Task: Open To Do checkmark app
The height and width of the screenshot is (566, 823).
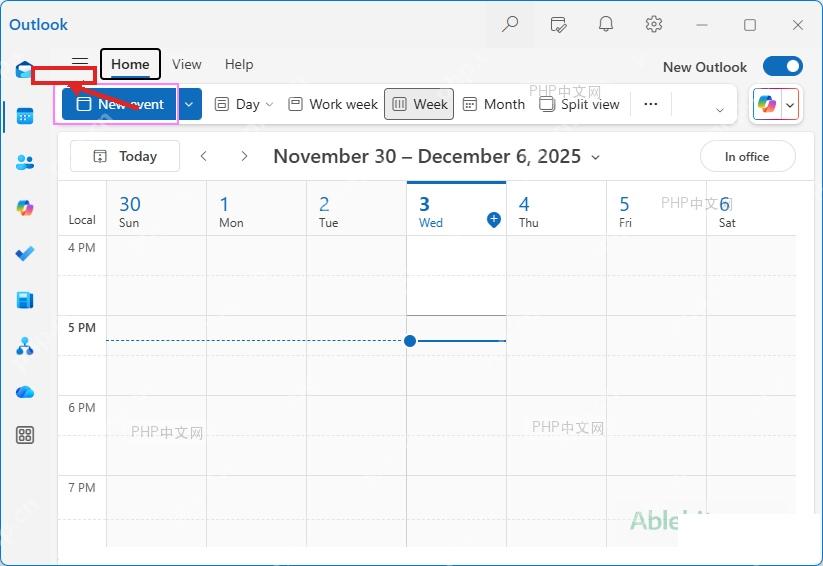Action: point(25,254)
